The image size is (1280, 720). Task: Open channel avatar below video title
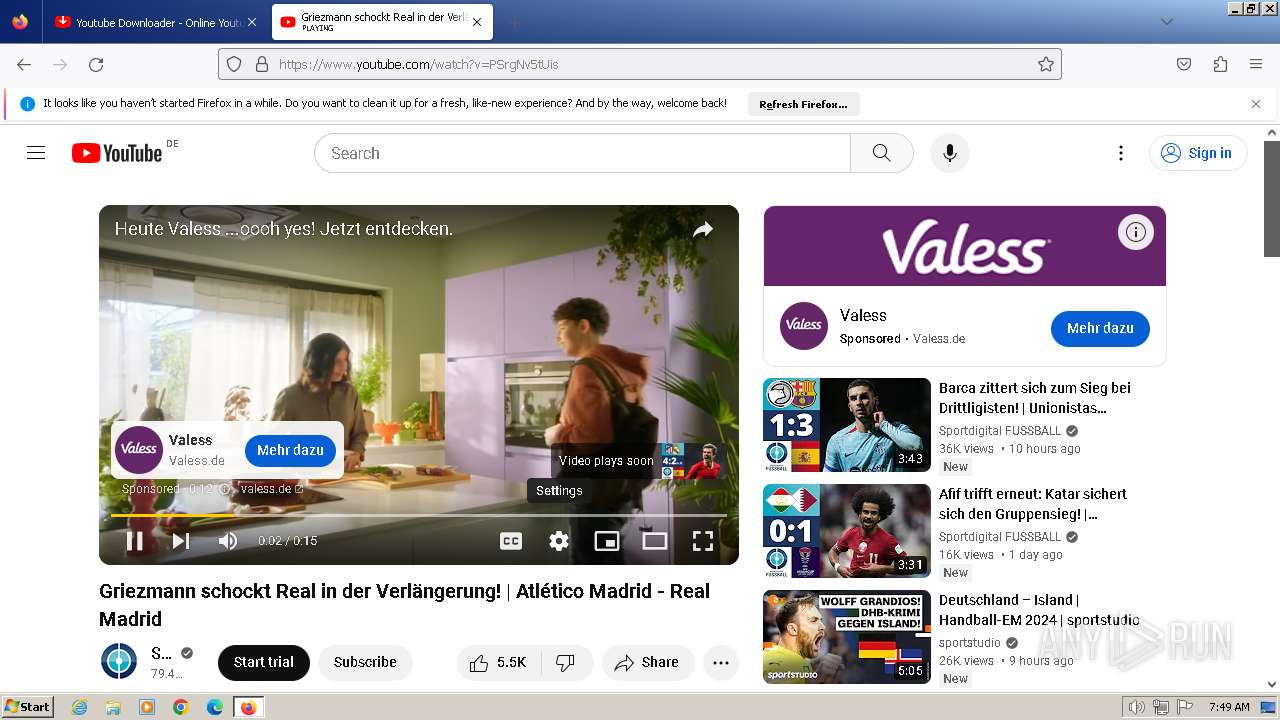click(x=119, y=662)
